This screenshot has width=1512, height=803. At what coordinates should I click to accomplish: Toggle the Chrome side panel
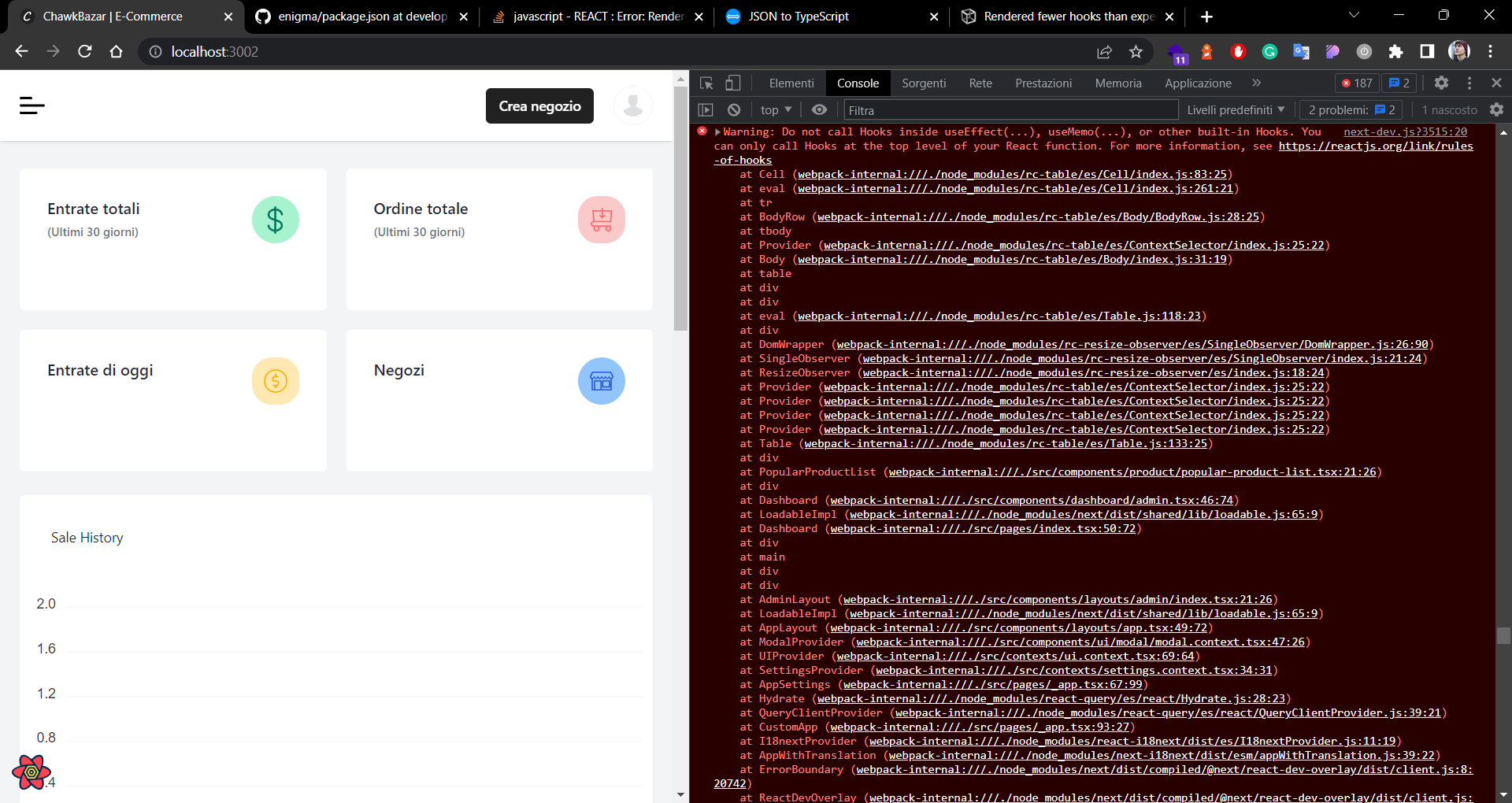[x=1427, y=51]
